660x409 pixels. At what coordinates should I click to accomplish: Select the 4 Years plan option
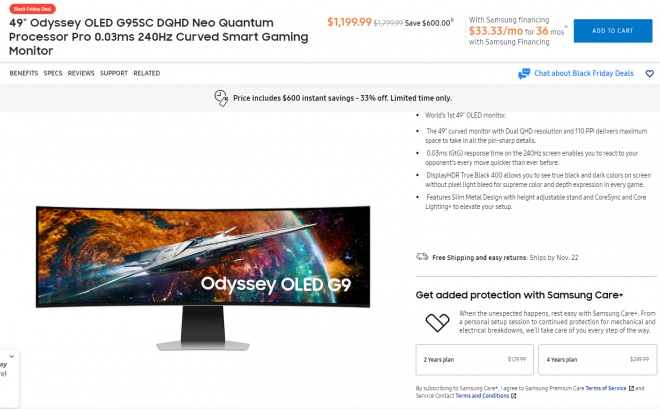tap(597, 359)
